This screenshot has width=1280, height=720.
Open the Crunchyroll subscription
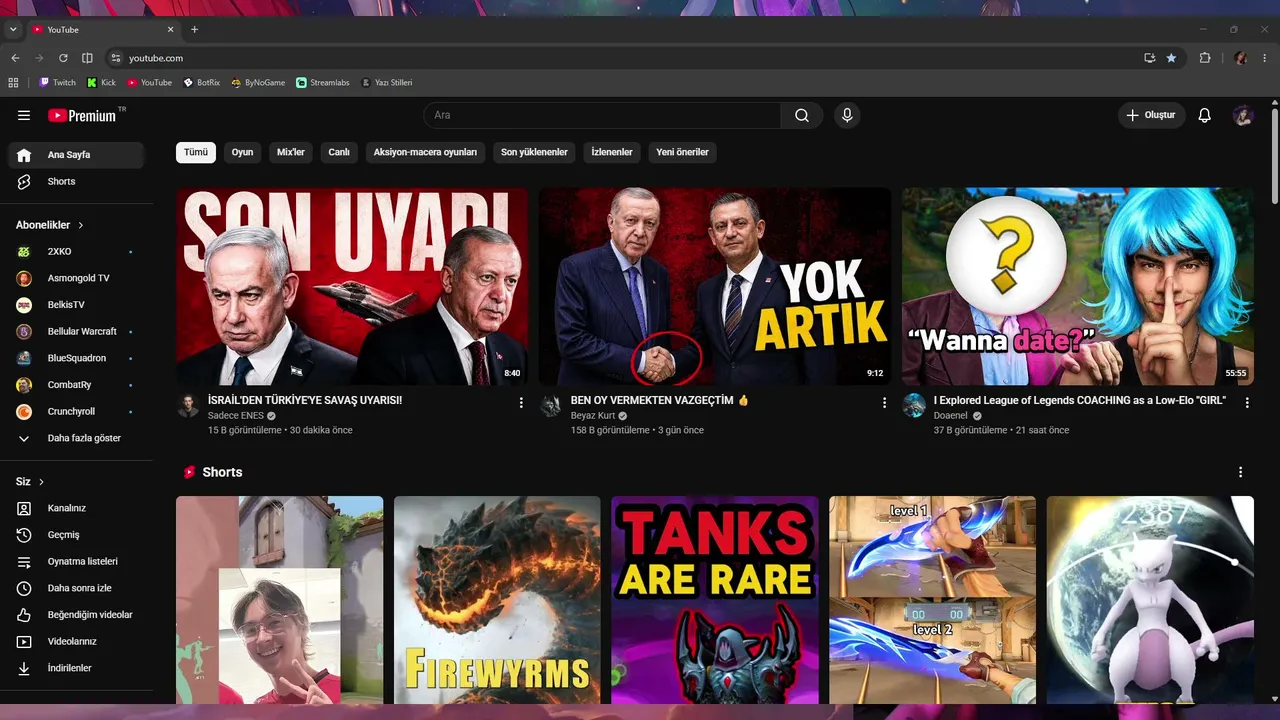click(76, 412)
